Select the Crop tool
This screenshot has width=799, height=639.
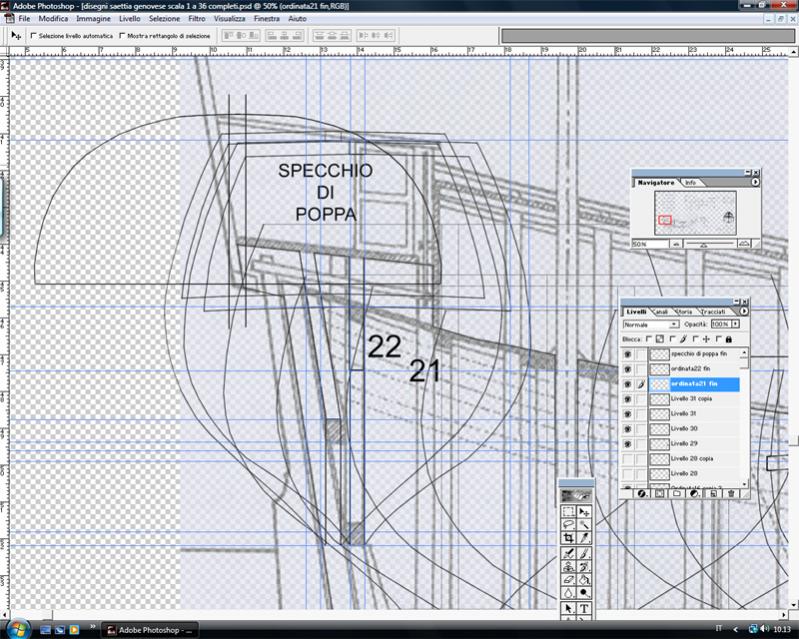[x=568, y=538]
